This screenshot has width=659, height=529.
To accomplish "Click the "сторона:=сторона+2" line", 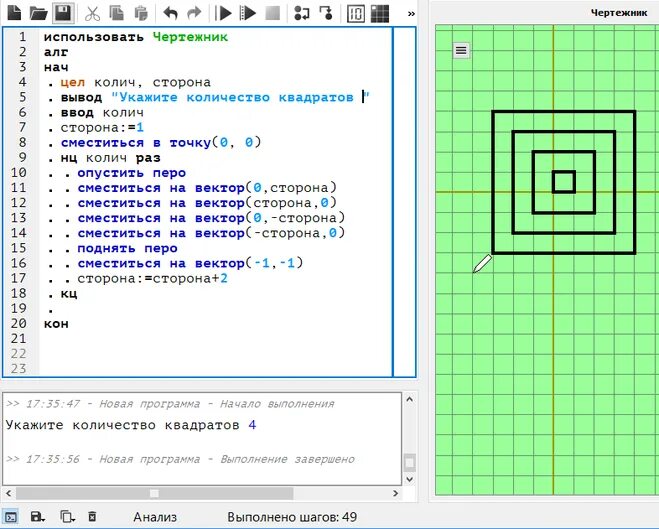I will 153,279.
